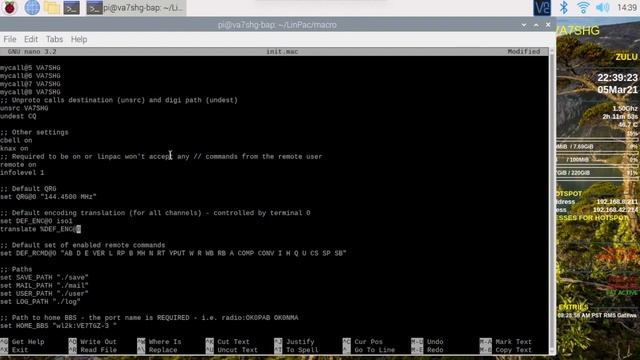Image resolution: width=640 pixels, height=360 pixels.
Task: Click the VA7SHG callsign on desktop widget
Action: pyautogui.click(x=578, y=31)
